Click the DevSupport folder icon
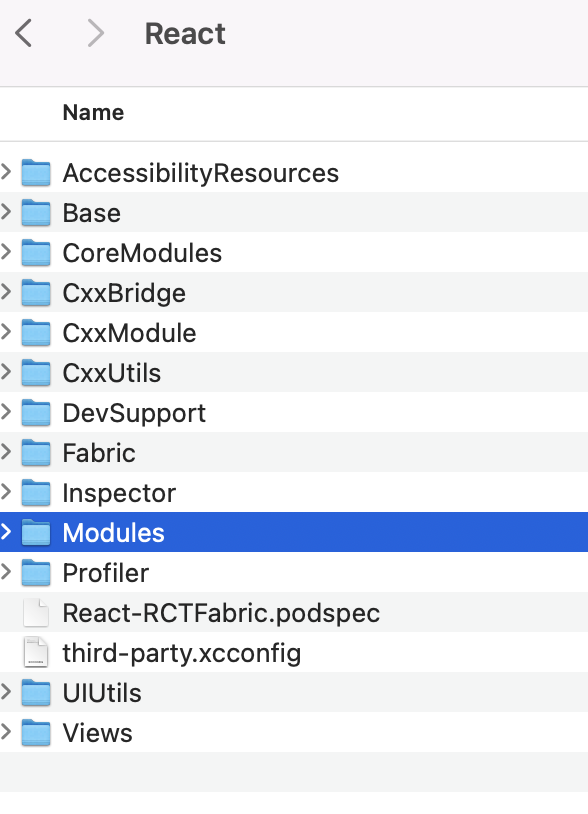 pos(36,412)
